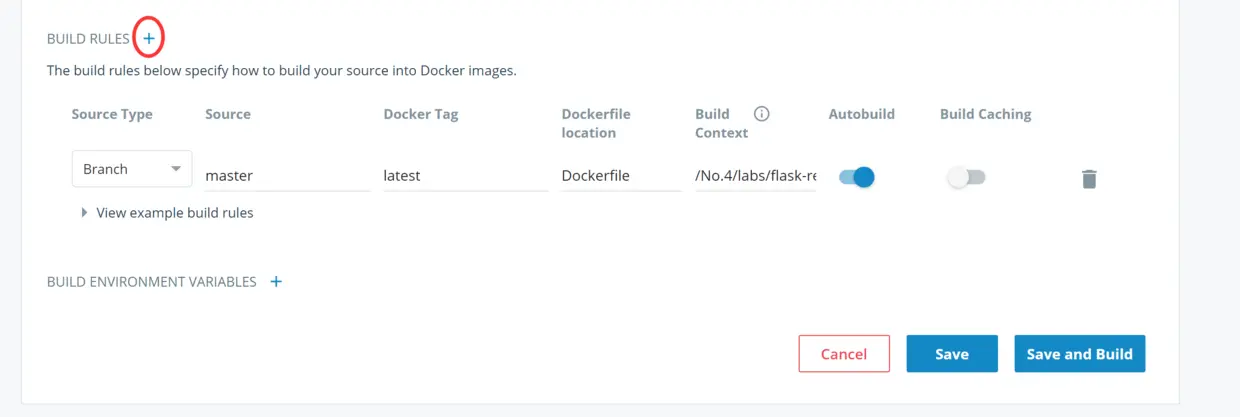Viewport: 1240px width, 417px height.
Task: Click the Docker Tag field containing latest
Action: coord(465,176)
